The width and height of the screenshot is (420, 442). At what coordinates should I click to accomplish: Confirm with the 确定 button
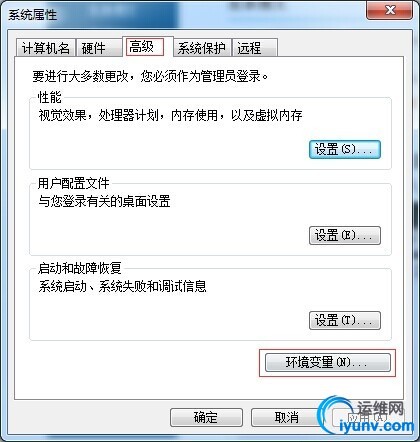tap(206, 417)
